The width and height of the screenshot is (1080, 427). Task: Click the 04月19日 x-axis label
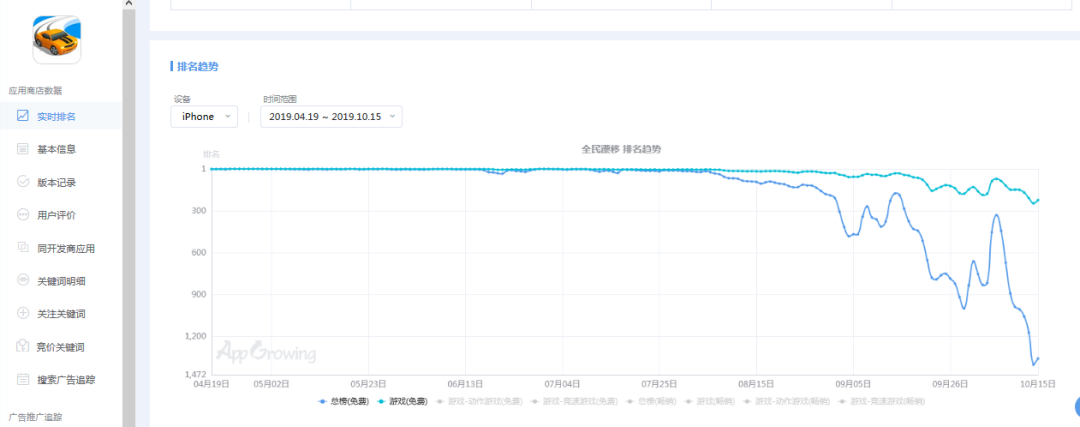[211, 384]
